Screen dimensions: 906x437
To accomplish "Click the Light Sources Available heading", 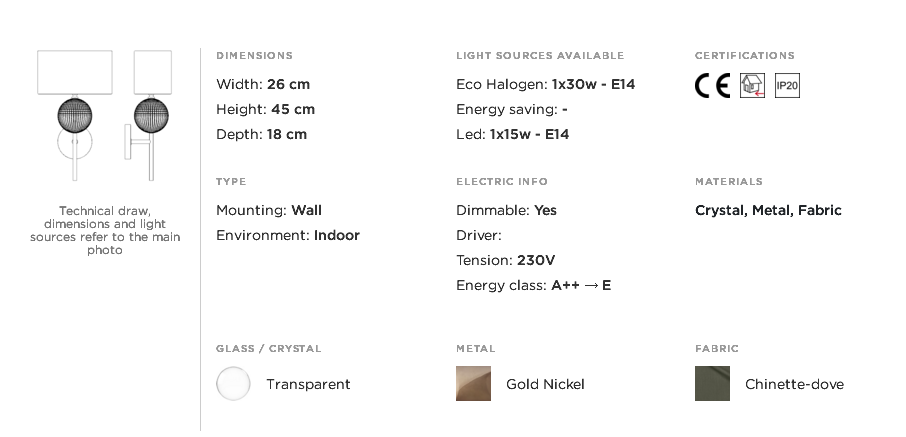I will (540, 55).
